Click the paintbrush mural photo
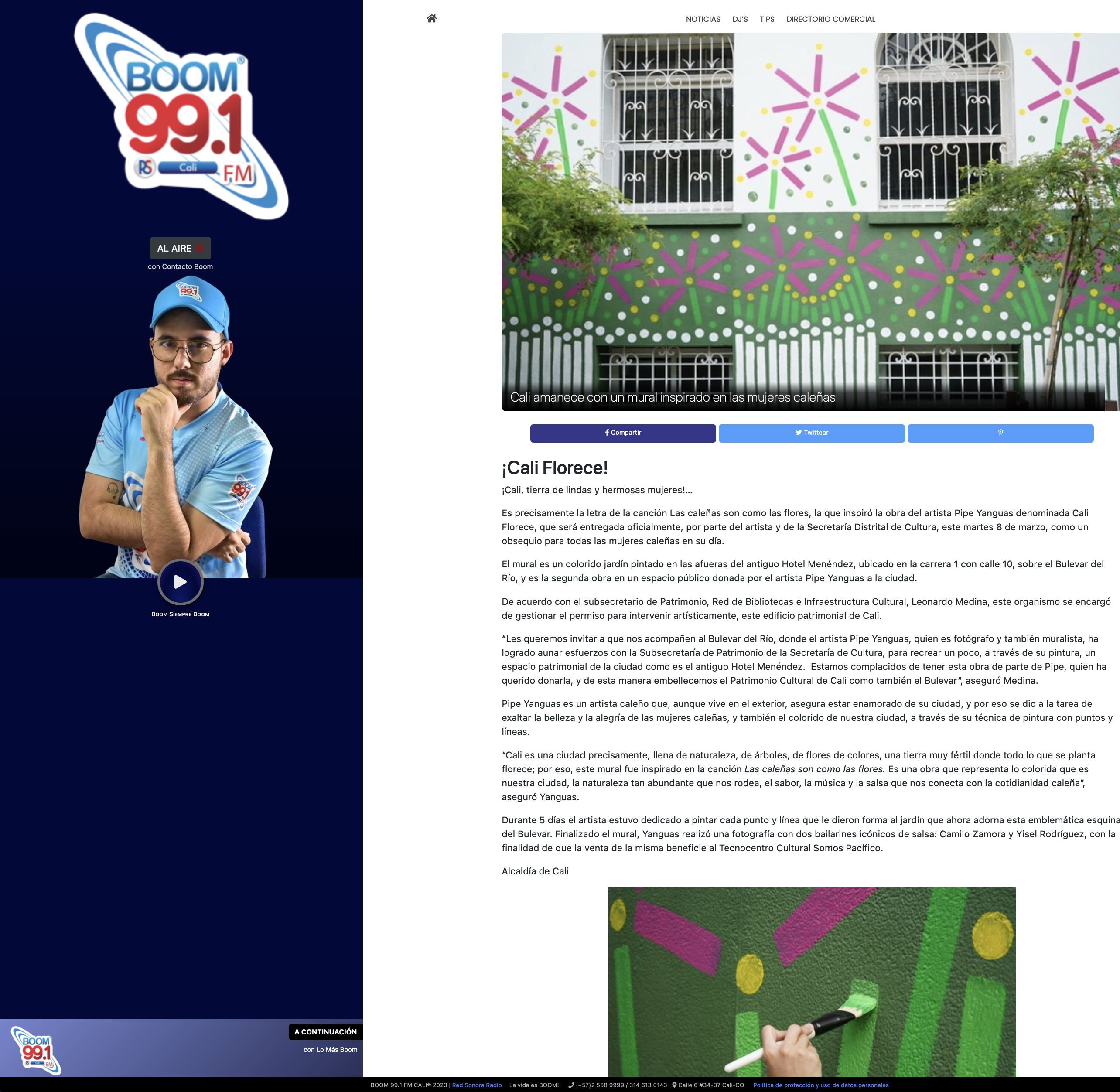This screenshot has width=1120, height=1092. [812, 982]
